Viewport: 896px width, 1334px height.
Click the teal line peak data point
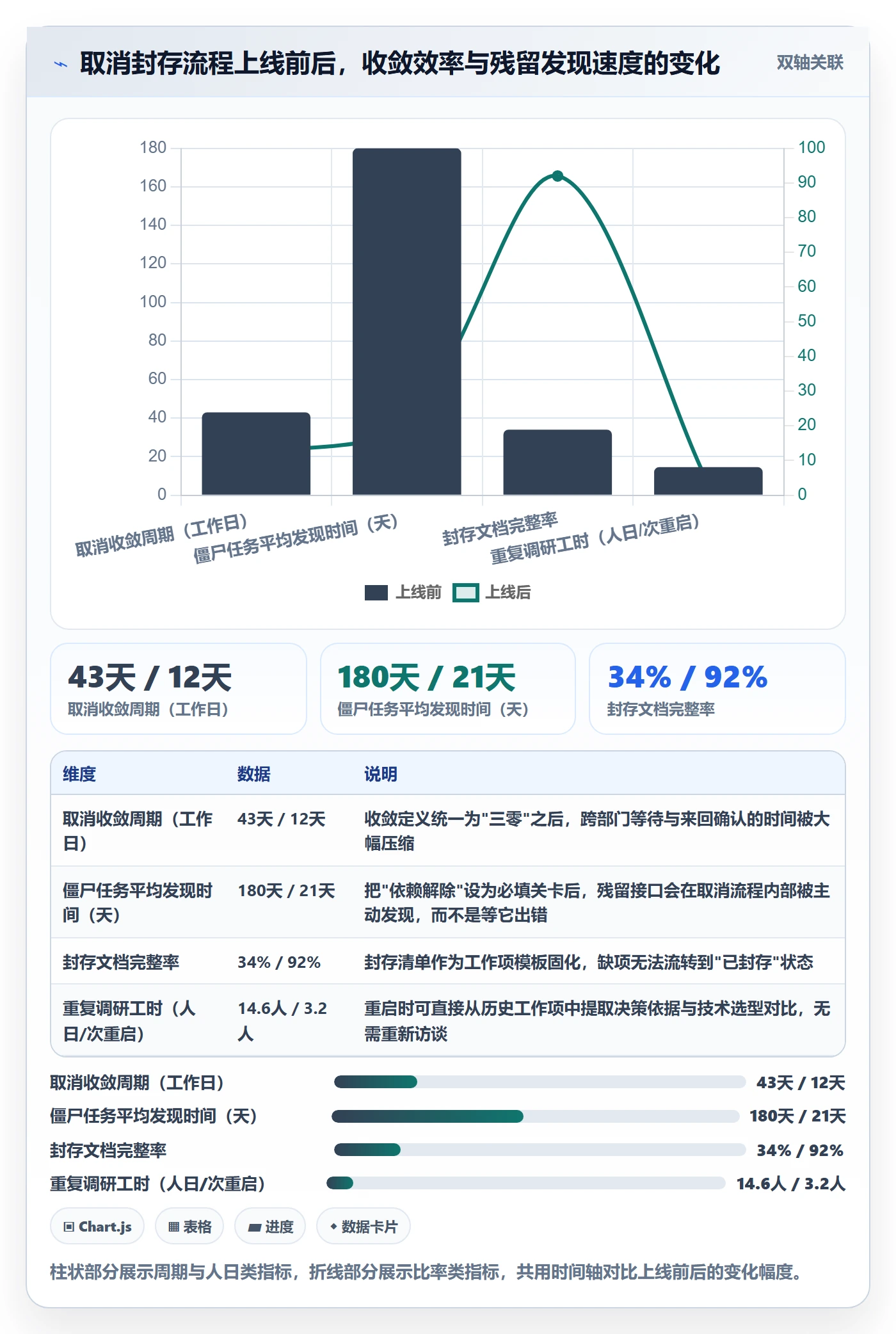click(x=557, y=175)
